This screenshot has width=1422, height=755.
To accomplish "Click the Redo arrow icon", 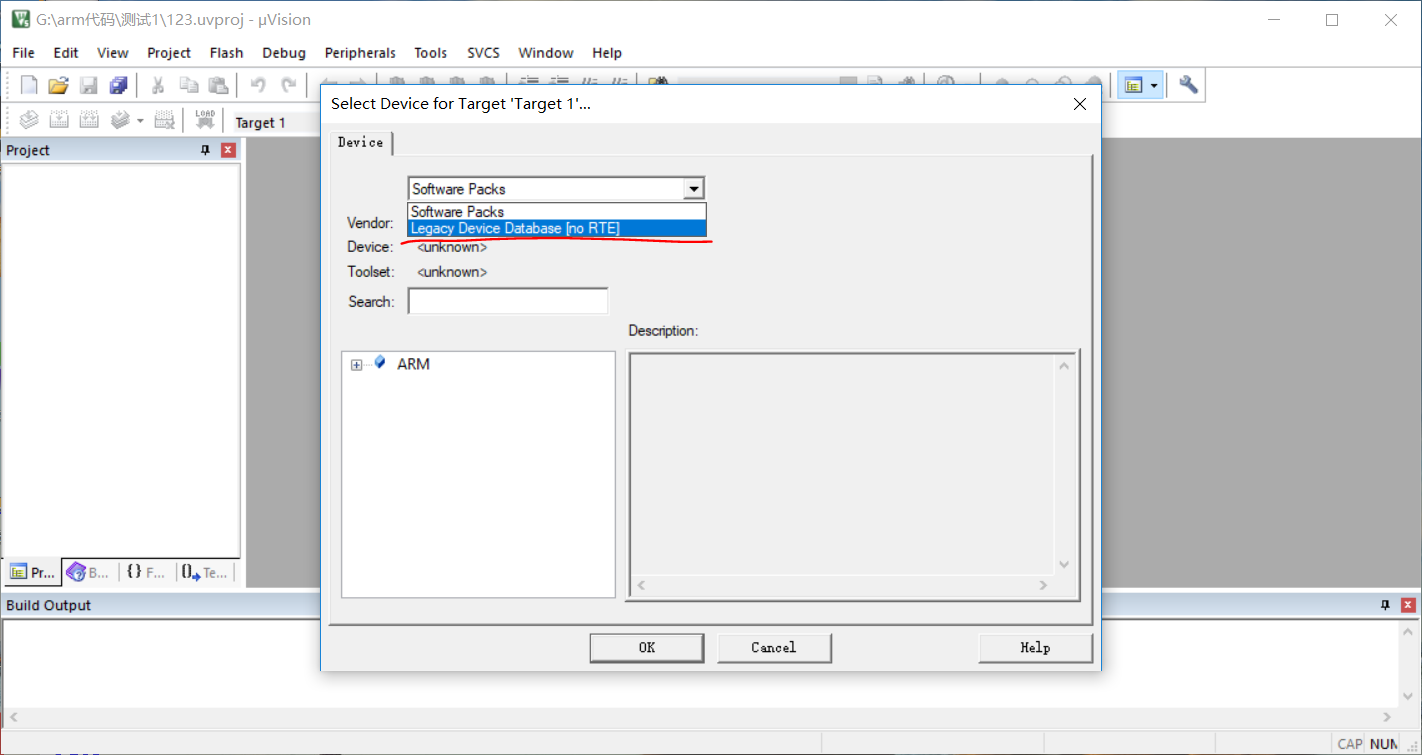I will pos(289,85).
